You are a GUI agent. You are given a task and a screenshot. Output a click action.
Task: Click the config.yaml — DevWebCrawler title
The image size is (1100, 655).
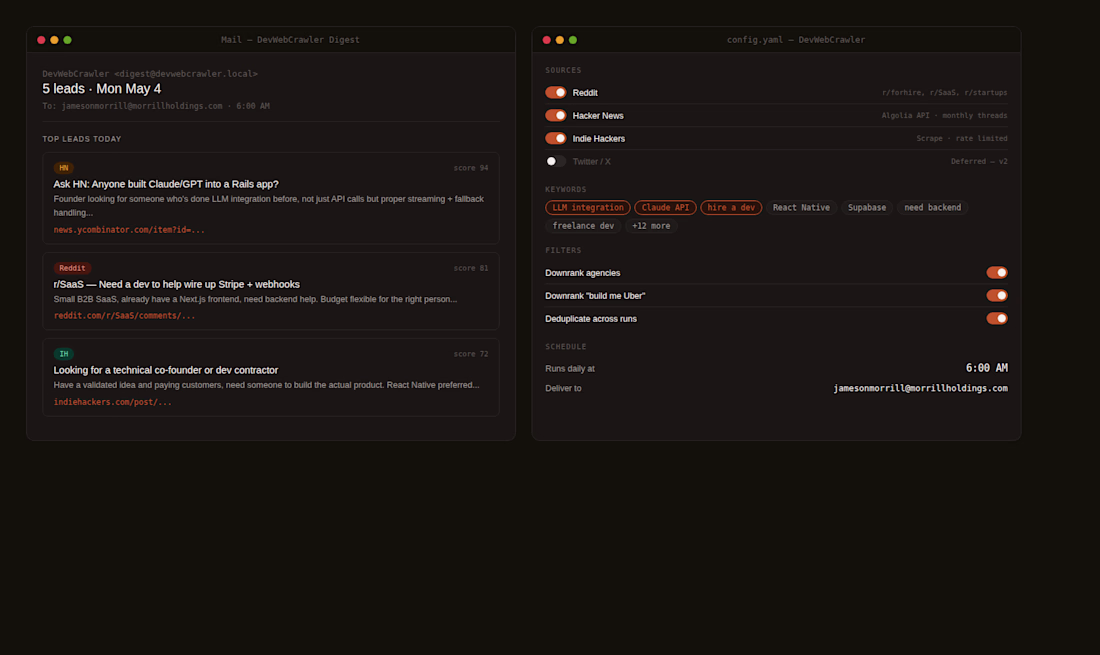click(x=796, y=40)
